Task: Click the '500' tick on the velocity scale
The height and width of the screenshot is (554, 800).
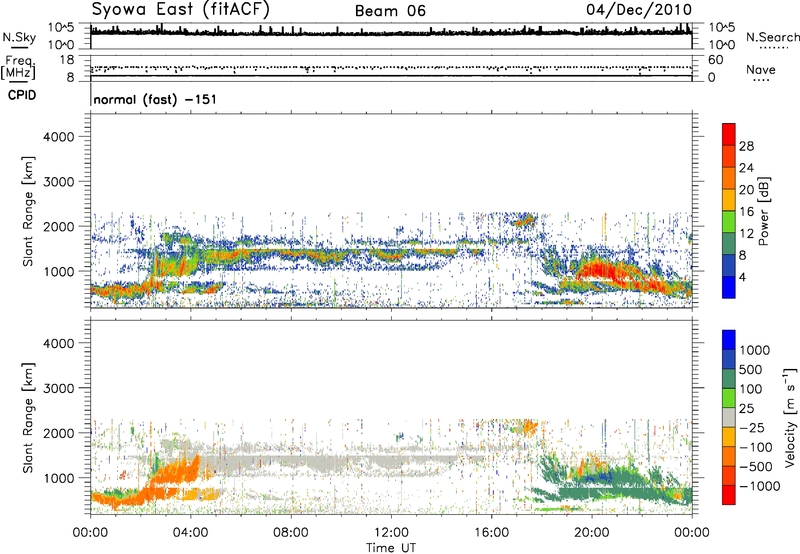Action: click(x=750, y=369)
